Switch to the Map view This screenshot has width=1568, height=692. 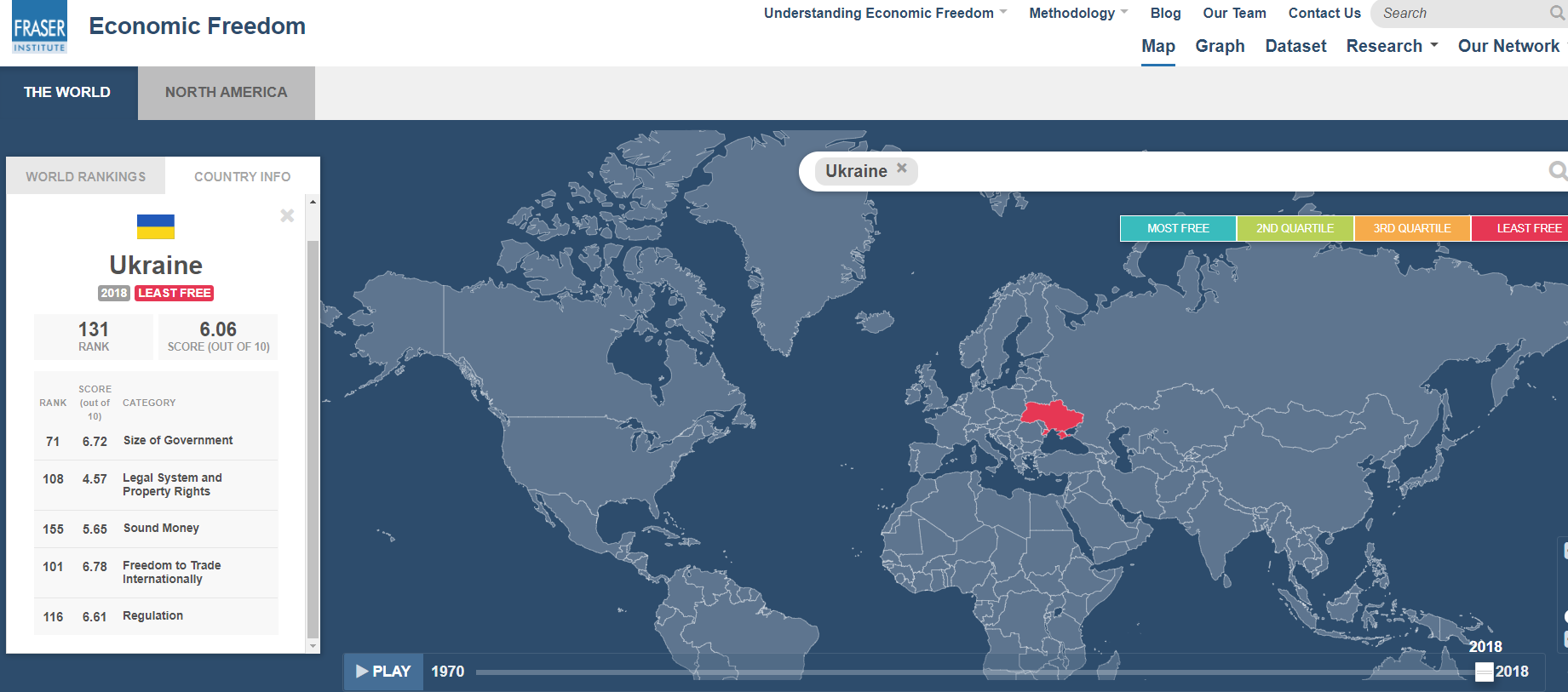tap(1158, 46)
